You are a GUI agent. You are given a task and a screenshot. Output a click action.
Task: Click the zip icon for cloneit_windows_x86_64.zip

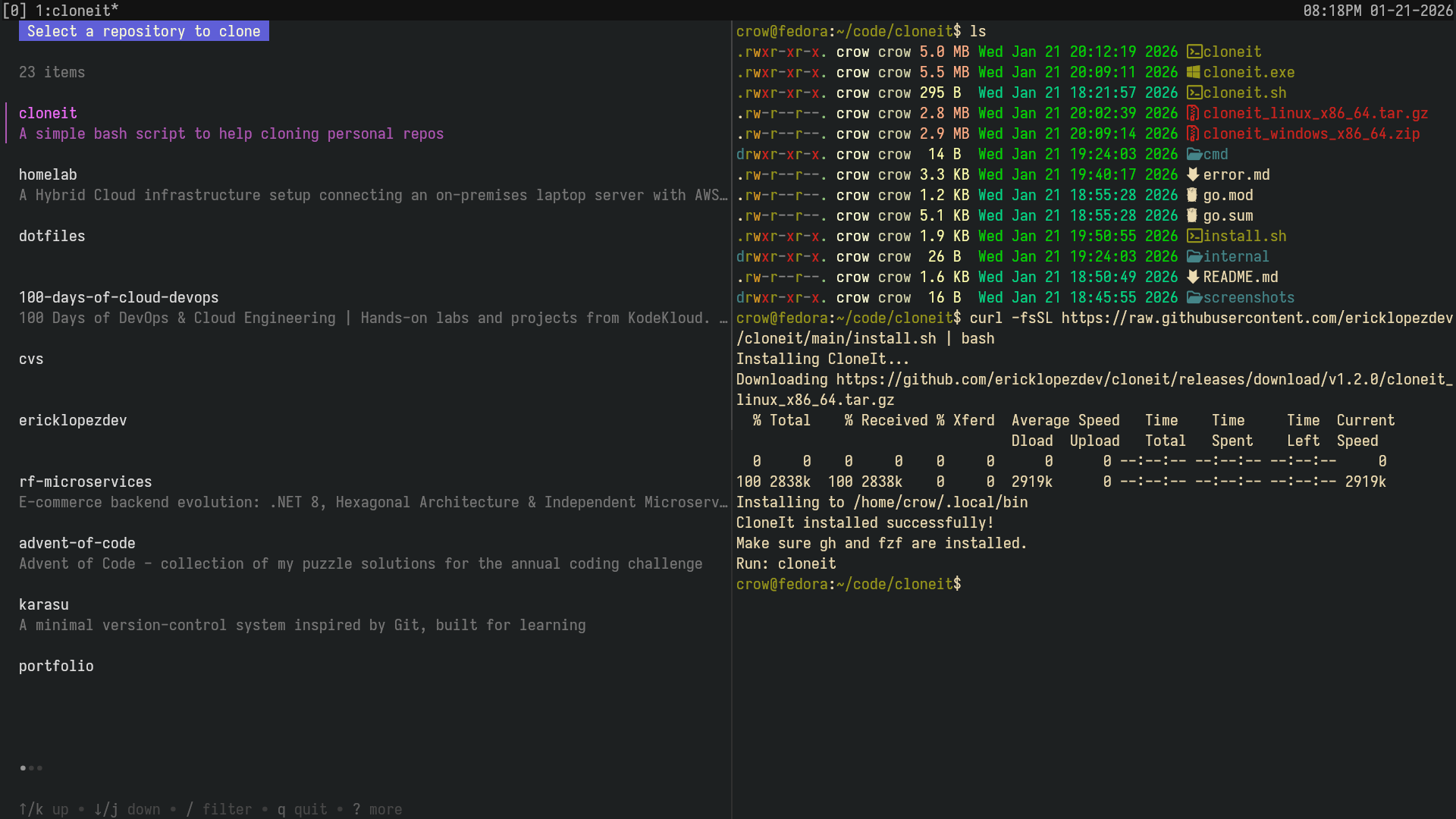(x=1193, y=133)
